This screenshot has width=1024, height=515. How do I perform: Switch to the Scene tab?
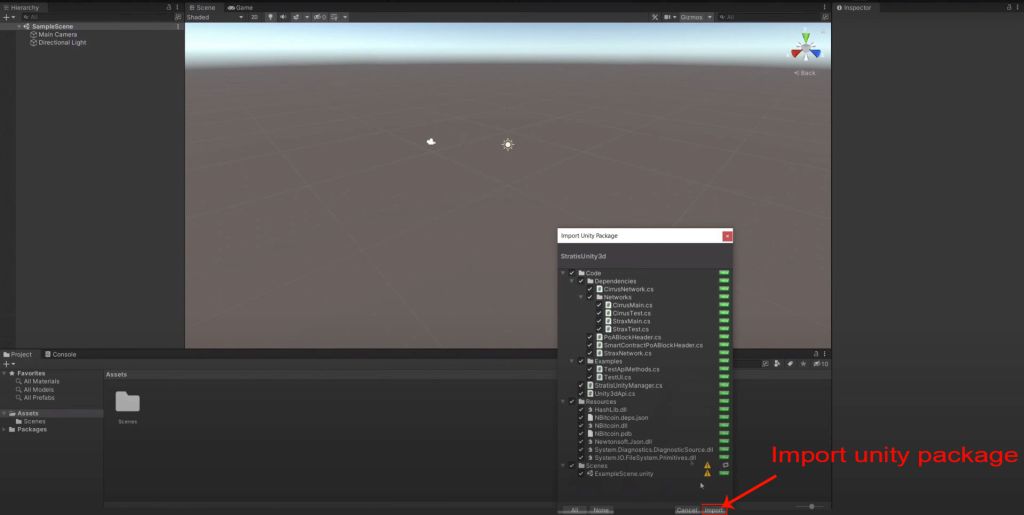202,8
